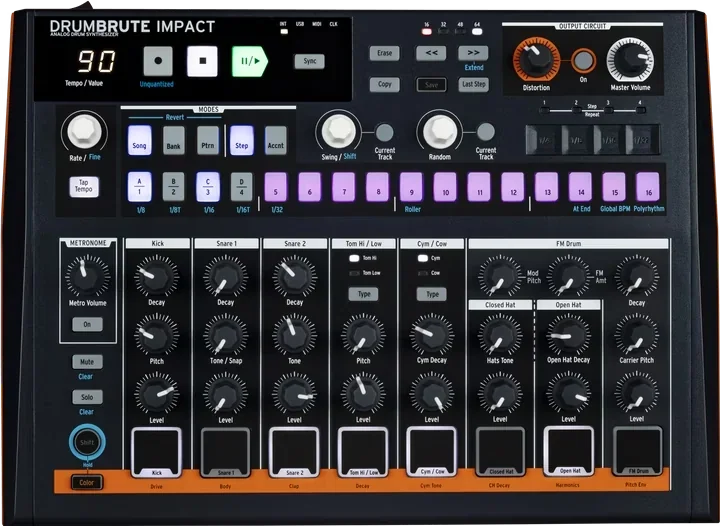Hit the Closed Hat pad

500,452
